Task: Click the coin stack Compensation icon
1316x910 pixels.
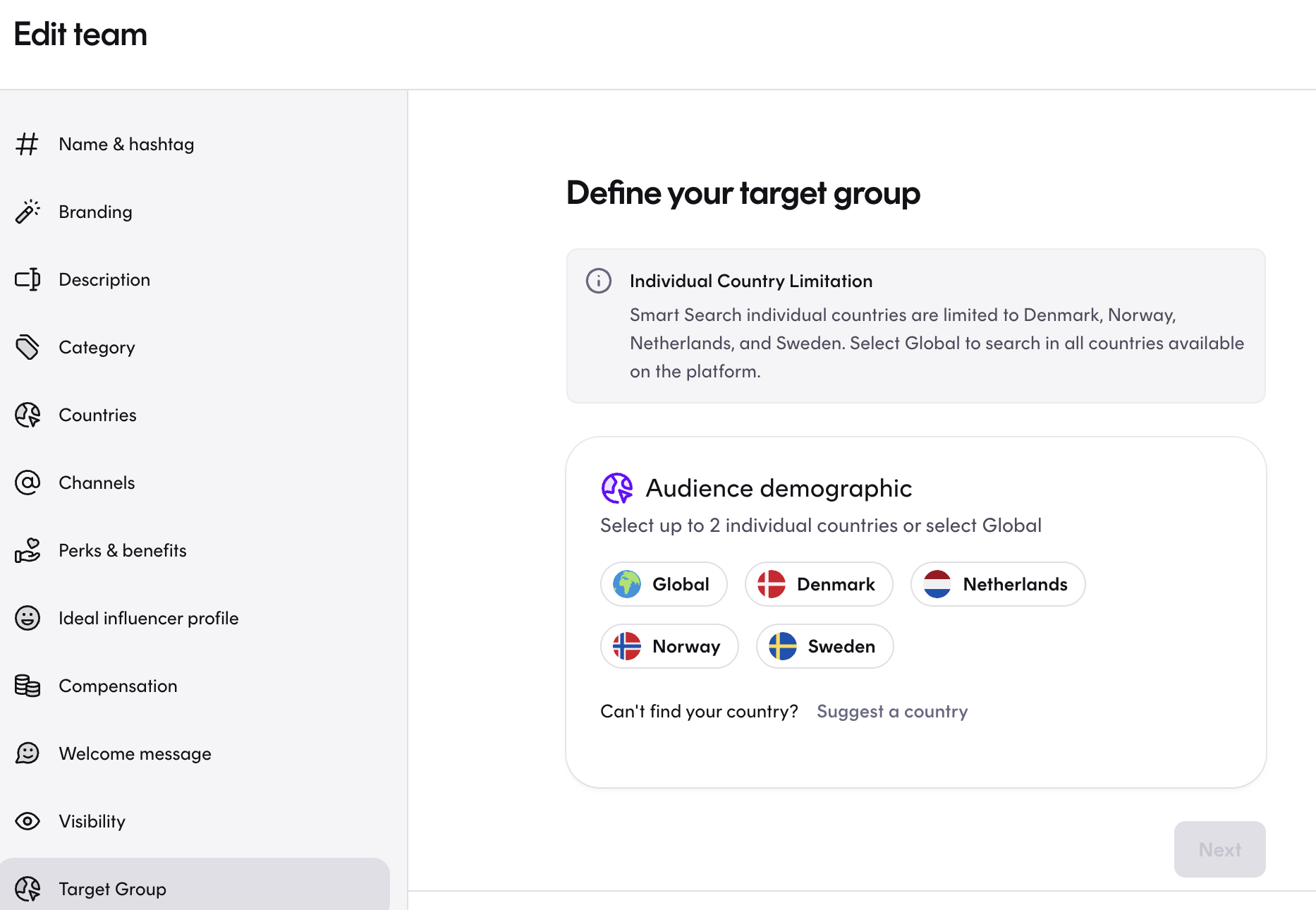Action: click(x=28, y=686)
